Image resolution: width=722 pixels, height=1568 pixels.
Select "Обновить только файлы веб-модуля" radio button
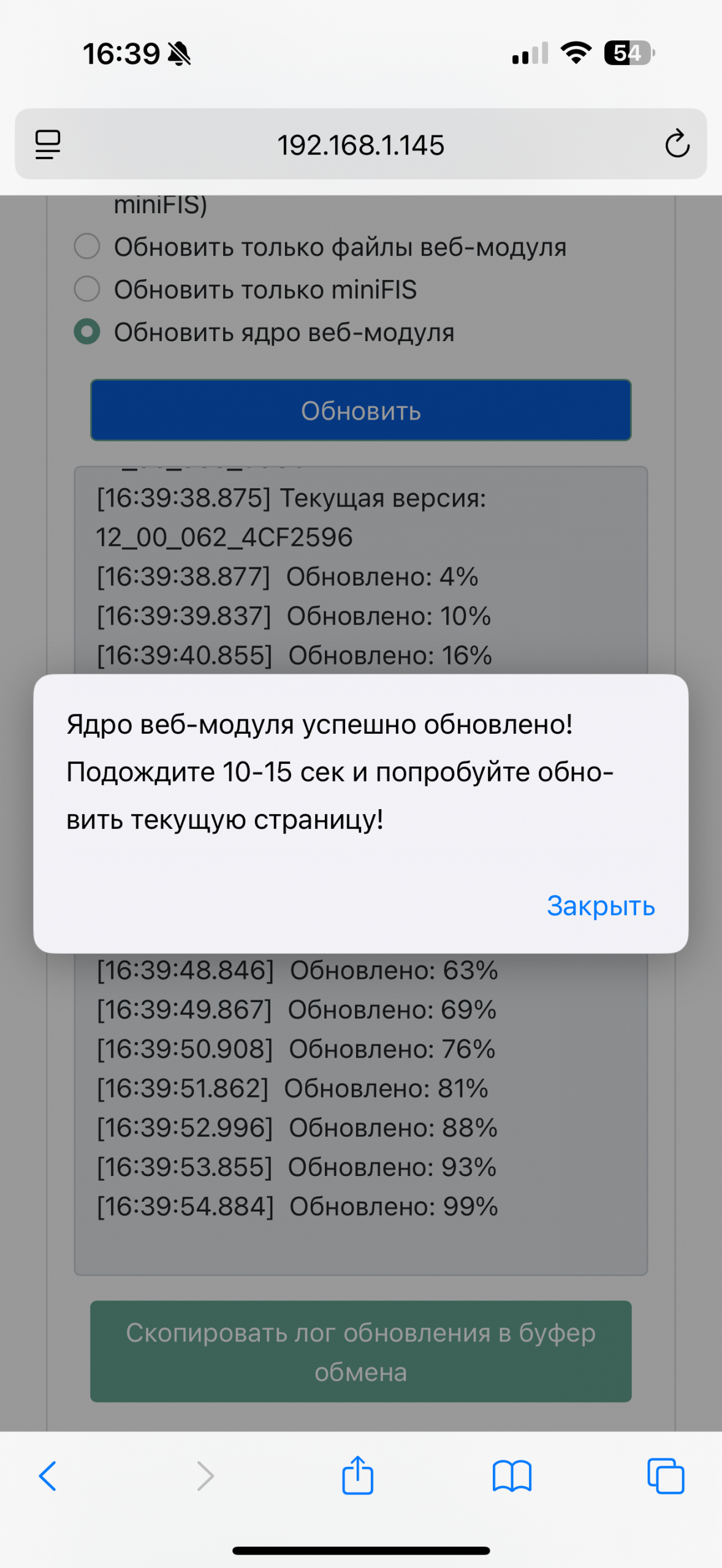[87, 247]
